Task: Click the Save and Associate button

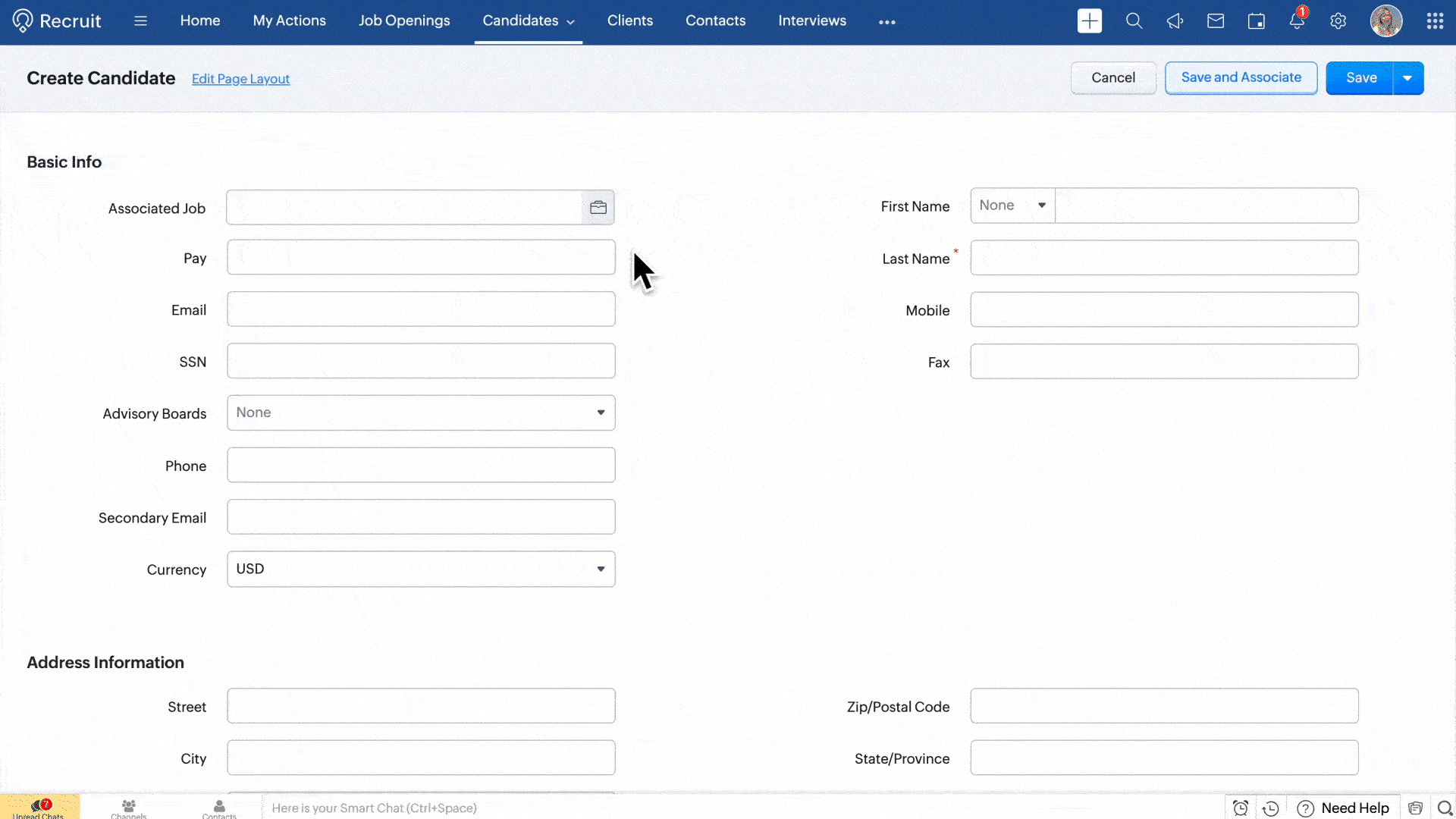Action: point(1241,78)
